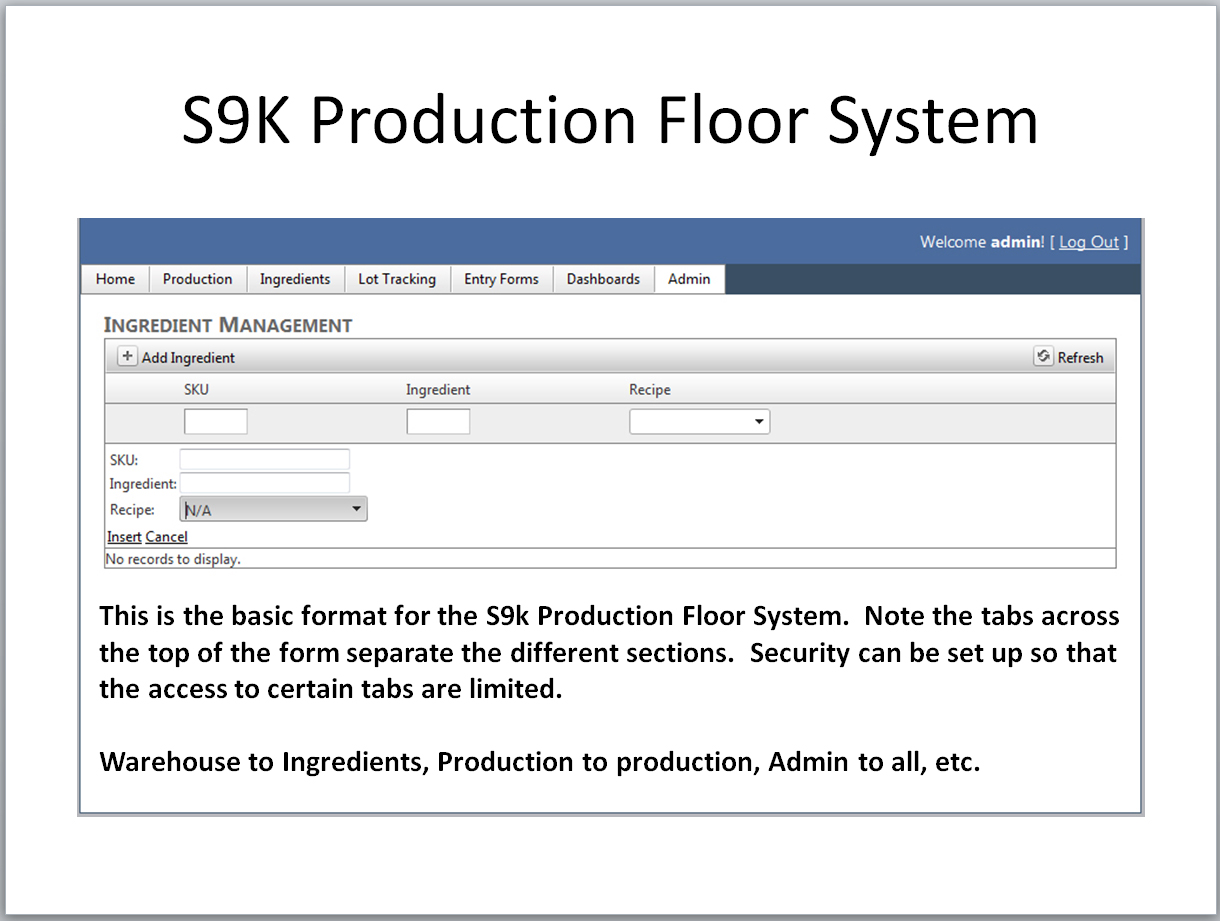Image resolution: width=1220 pixels, height=921 pixels.
Task: Click the Cancel link
Action: pyautogui.click(x=166, y=537)
